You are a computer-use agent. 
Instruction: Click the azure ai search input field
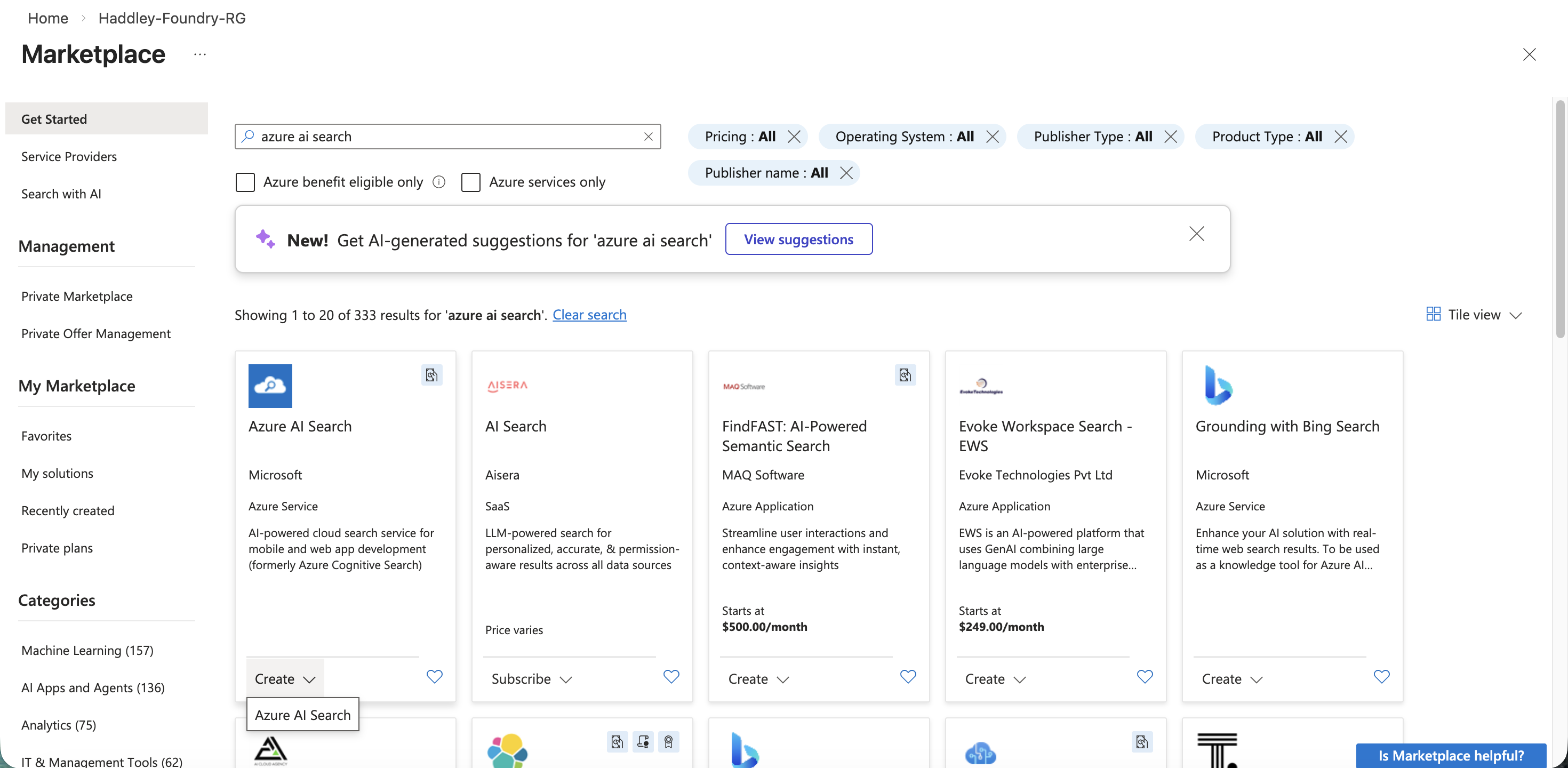pyautogui.click(x=426, y=137)
